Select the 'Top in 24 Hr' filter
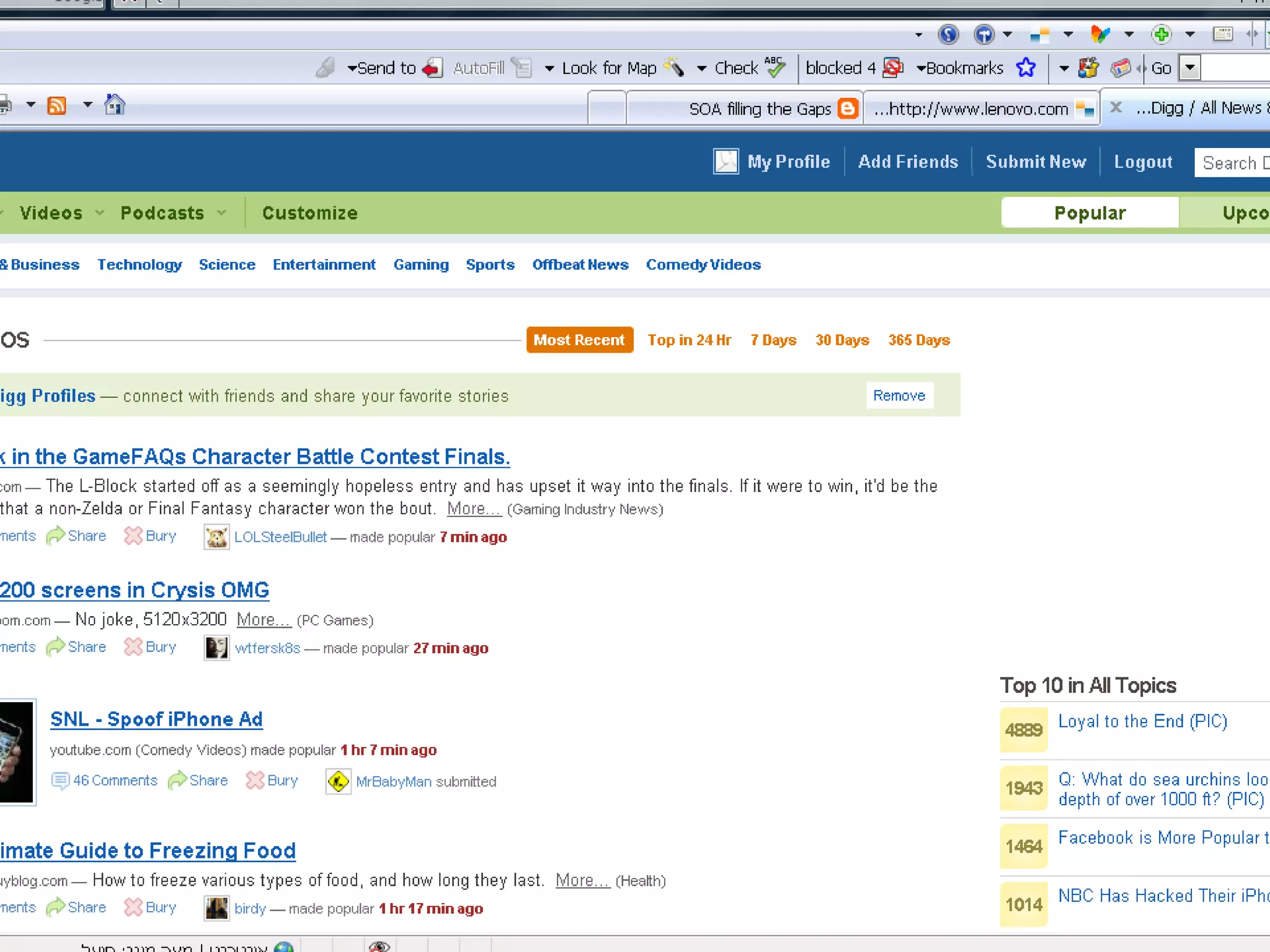1270x952 pixels. coord(689,340)
